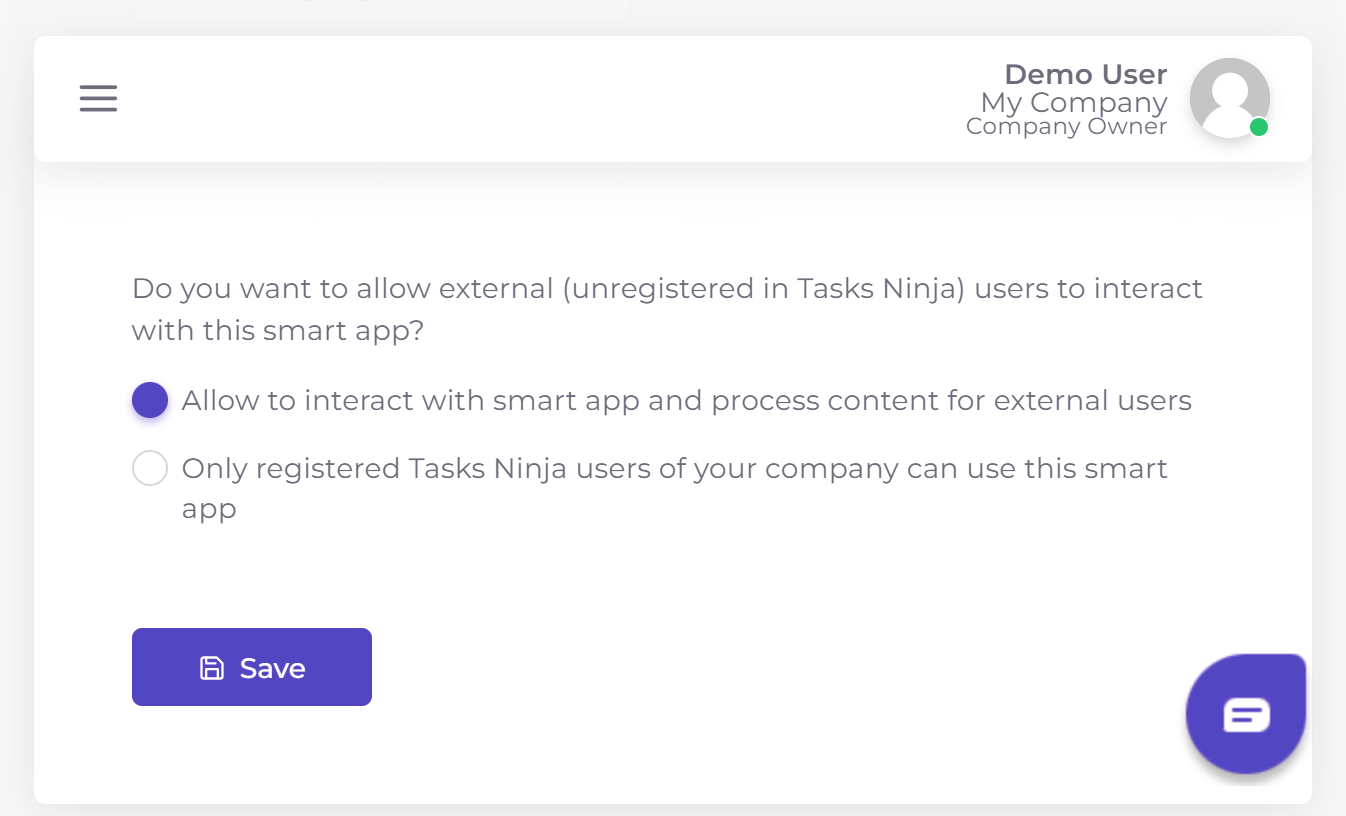Click the word 'app' under second option

pos(209,508)
